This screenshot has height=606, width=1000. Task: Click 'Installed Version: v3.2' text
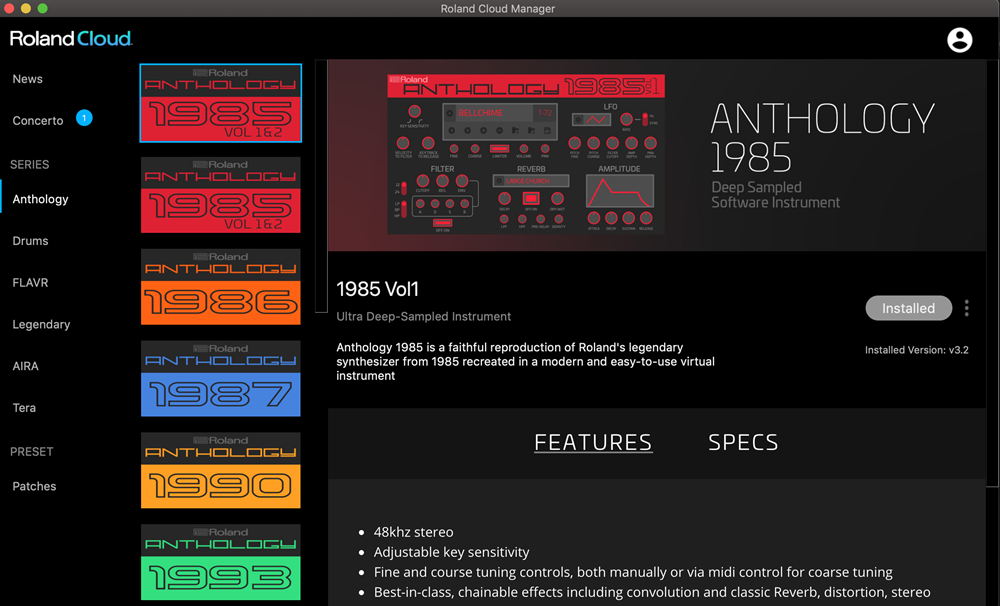(916, 350)
